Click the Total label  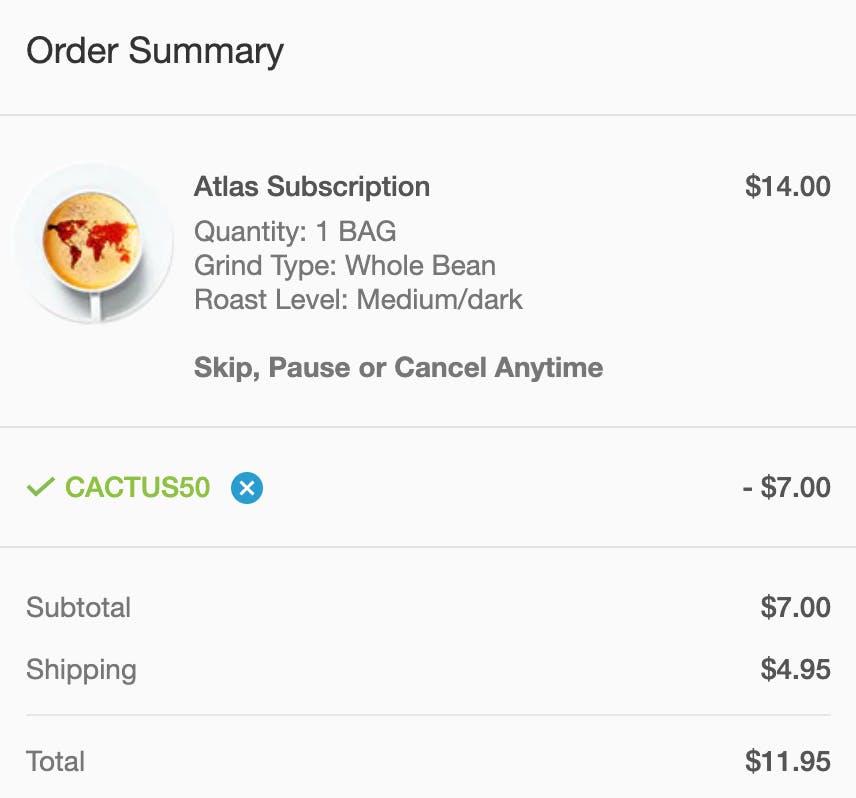55,761
